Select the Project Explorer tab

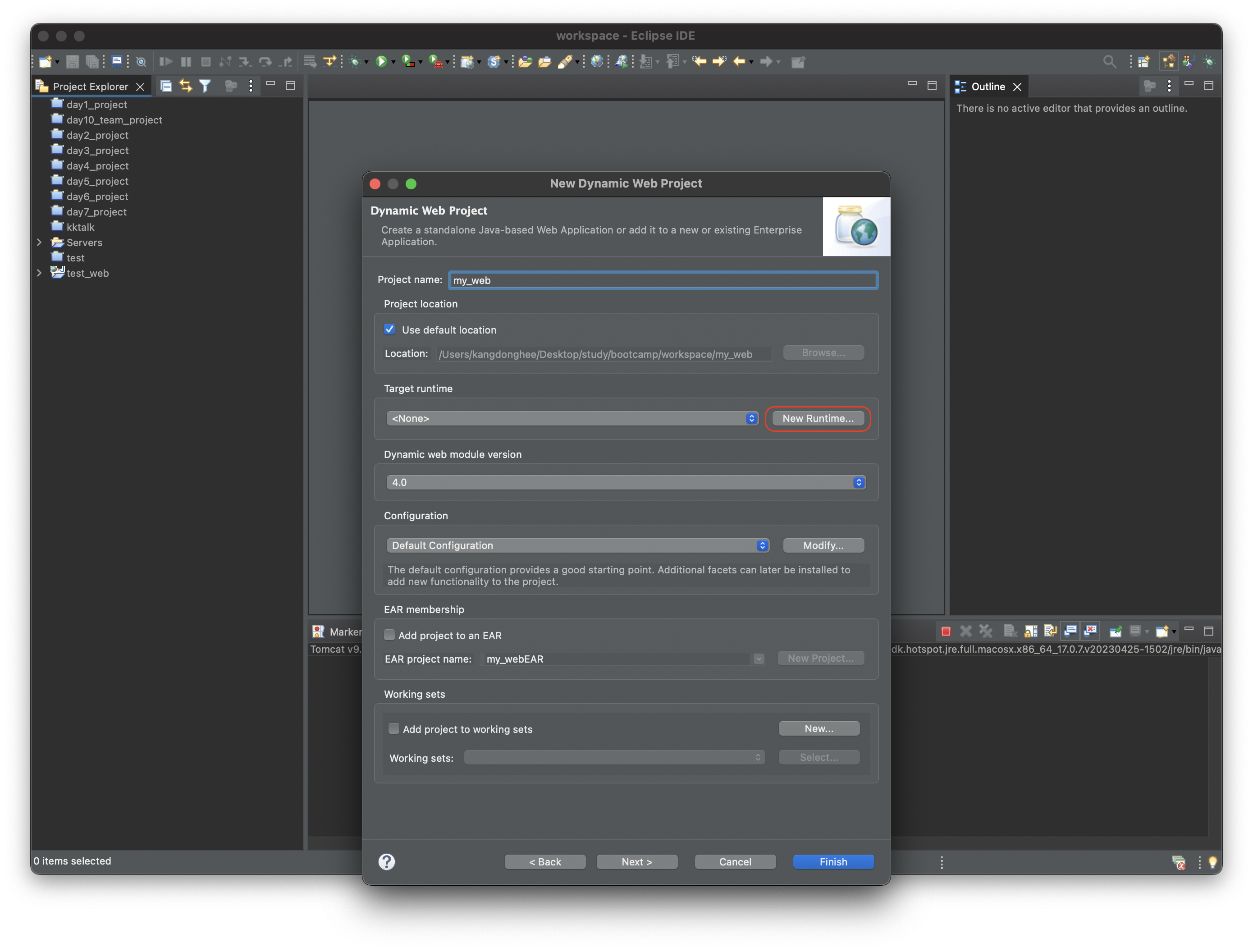[x=91, y=87]
